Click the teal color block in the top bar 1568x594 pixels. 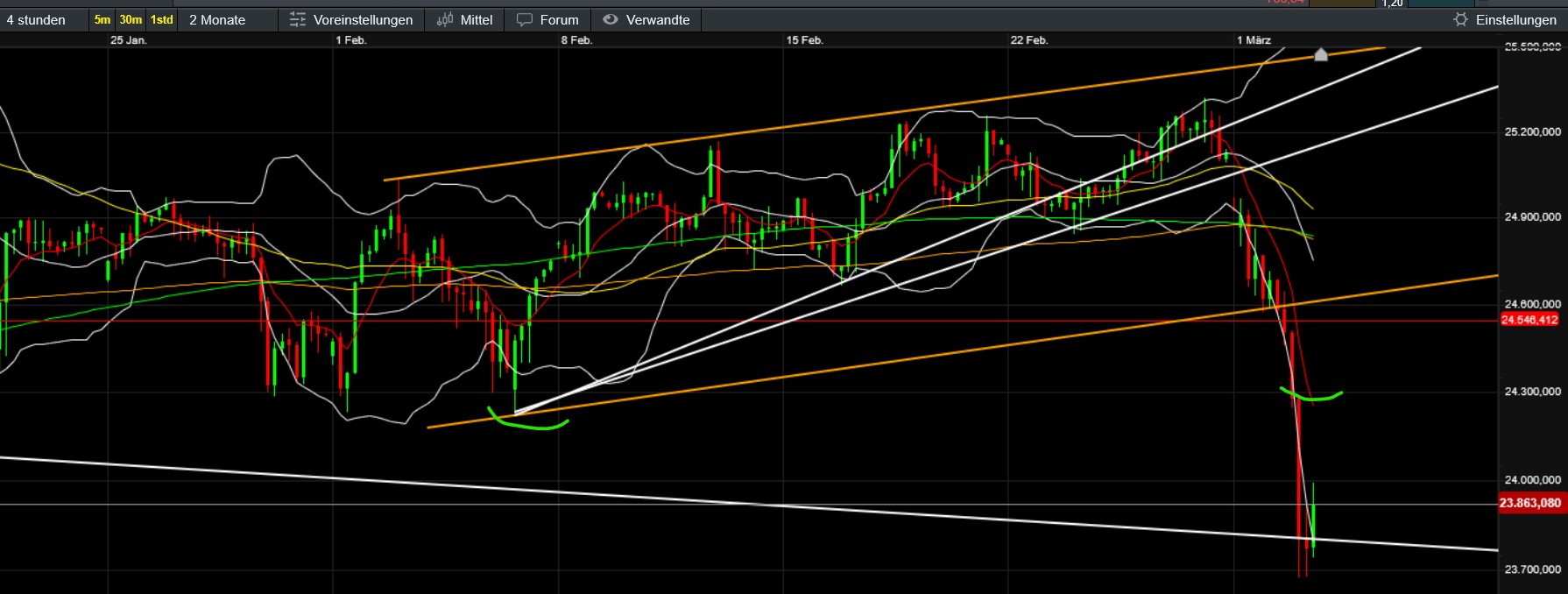point(1441,3)
